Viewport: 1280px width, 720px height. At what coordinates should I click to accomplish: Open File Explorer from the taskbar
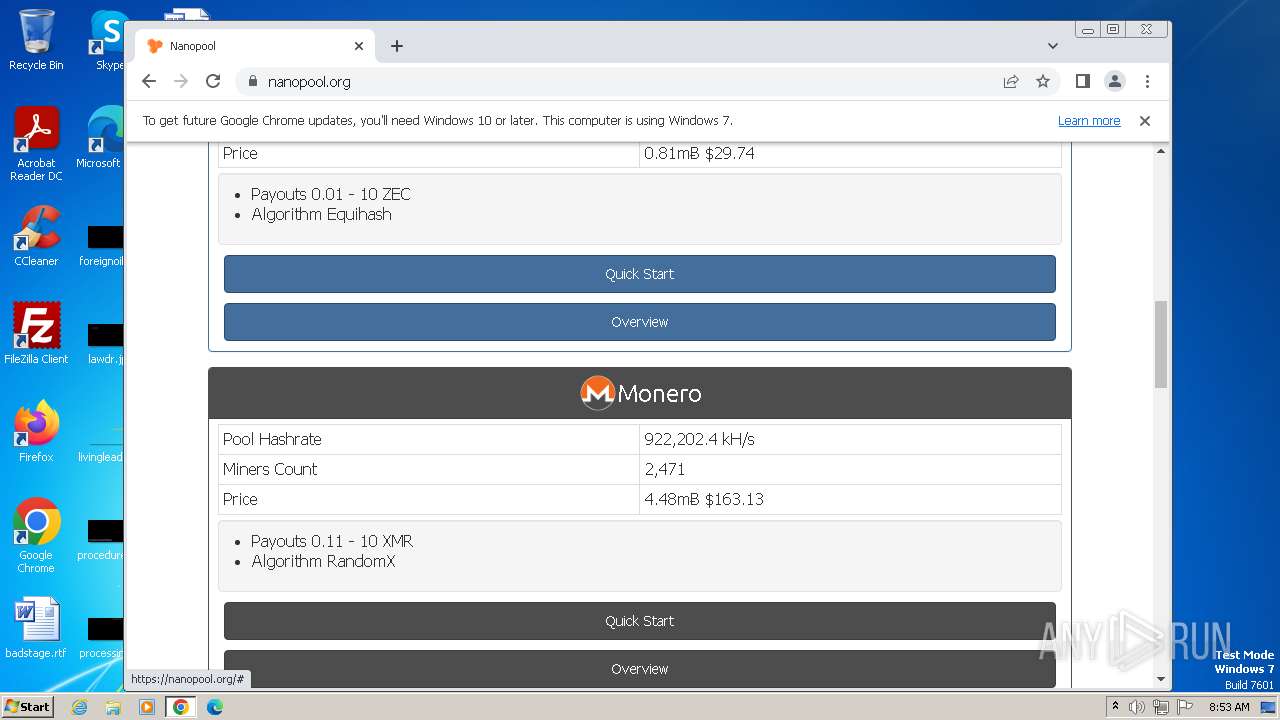[x=113, y=707]
